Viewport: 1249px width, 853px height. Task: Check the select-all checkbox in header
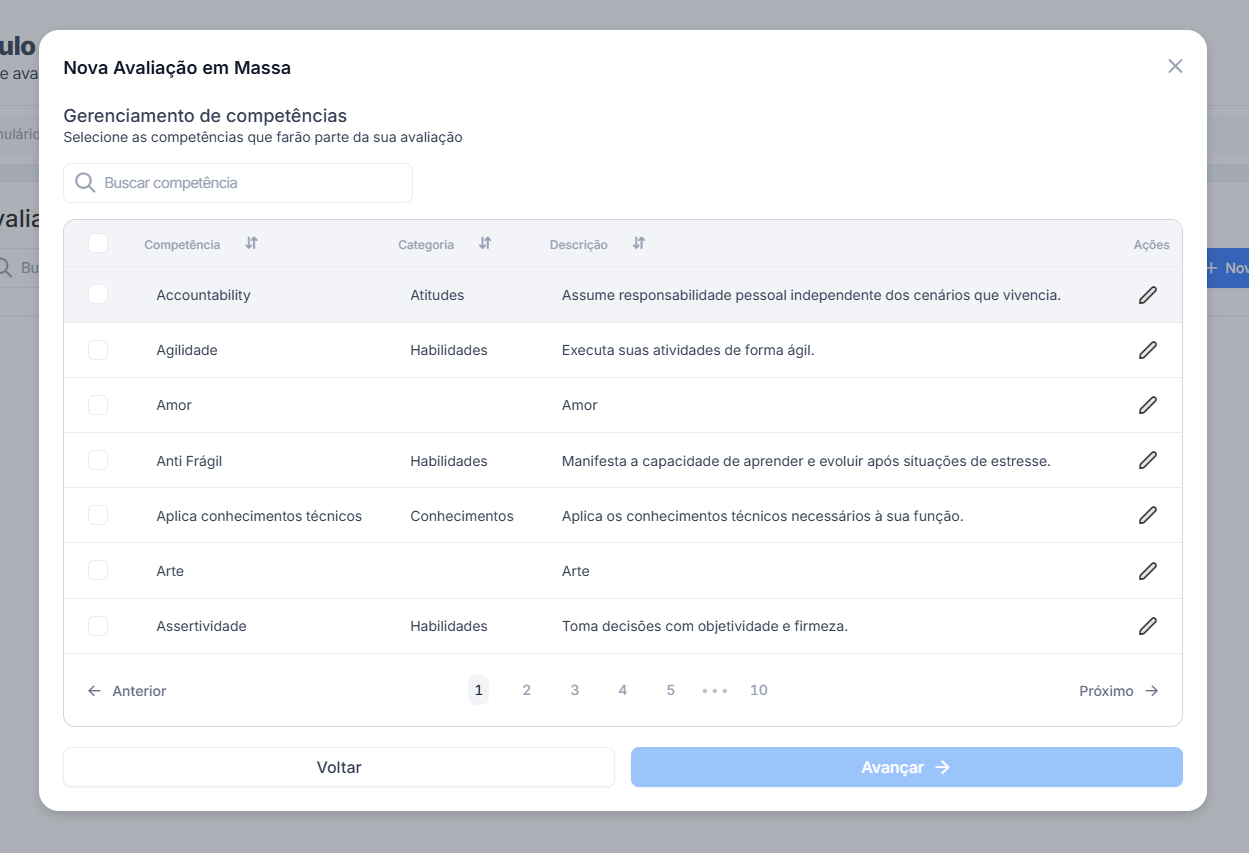click(98, 243)
